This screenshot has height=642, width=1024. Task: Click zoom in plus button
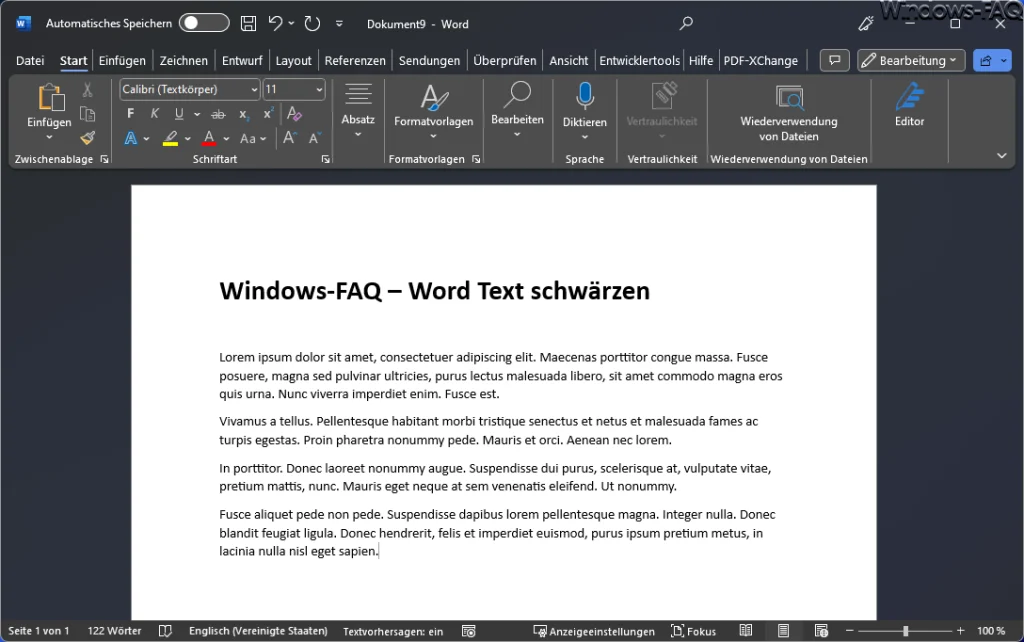tap(960, 631)
